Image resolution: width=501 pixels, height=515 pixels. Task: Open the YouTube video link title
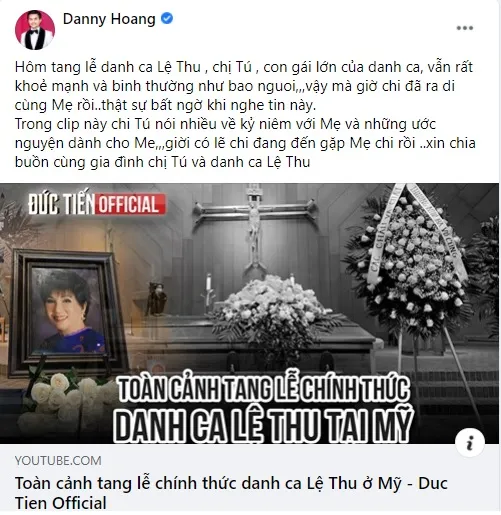231,493
